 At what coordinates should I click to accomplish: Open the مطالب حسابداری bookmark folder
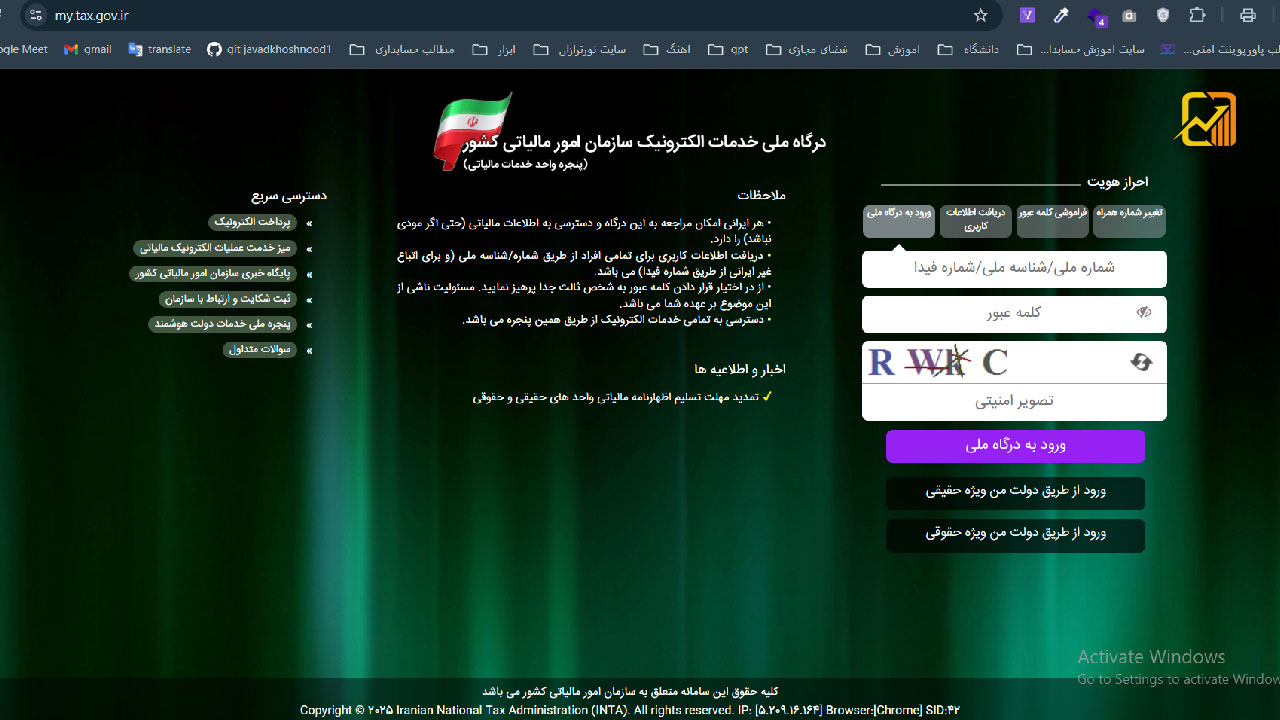(x=402, y=49)
